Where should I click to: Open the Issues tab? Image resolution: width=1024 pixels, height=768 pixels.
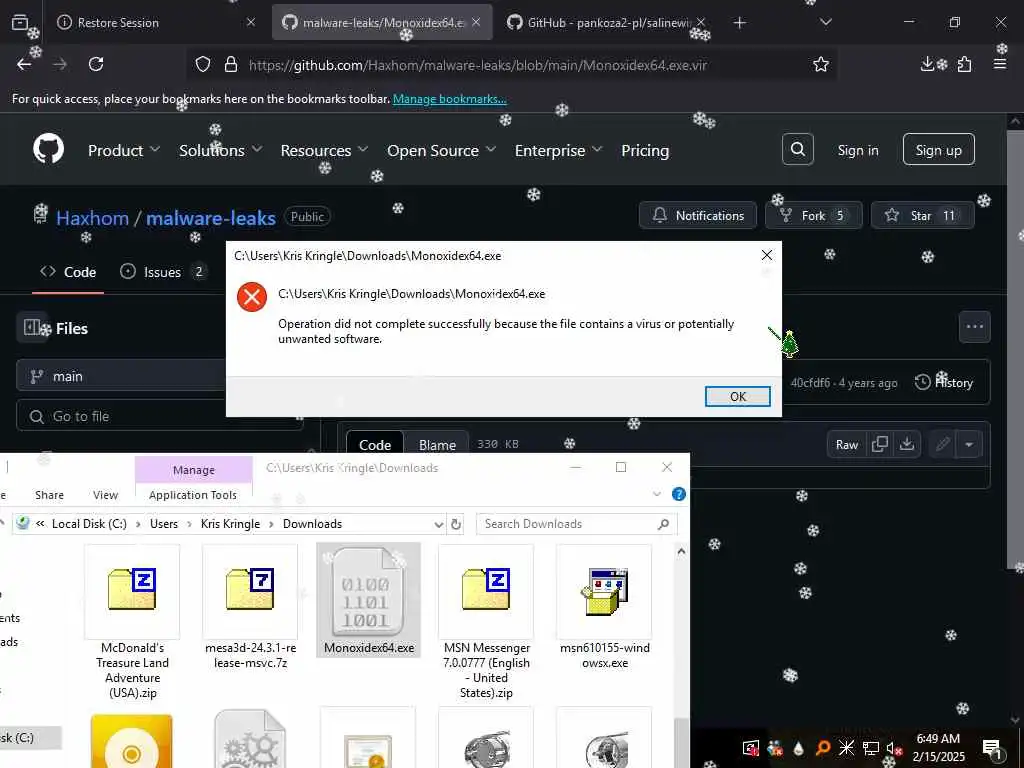(163, 272)
